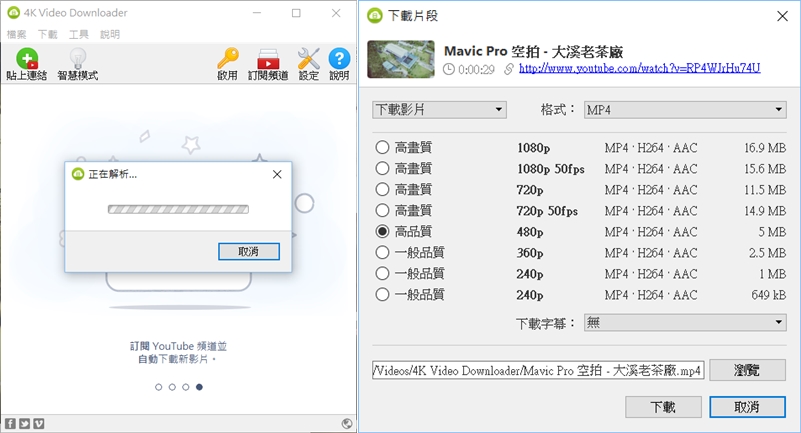Click the parsing dialog logo icon
This screenshot has height=433, width=801.
pyautogui.click(x=78, y=175)
